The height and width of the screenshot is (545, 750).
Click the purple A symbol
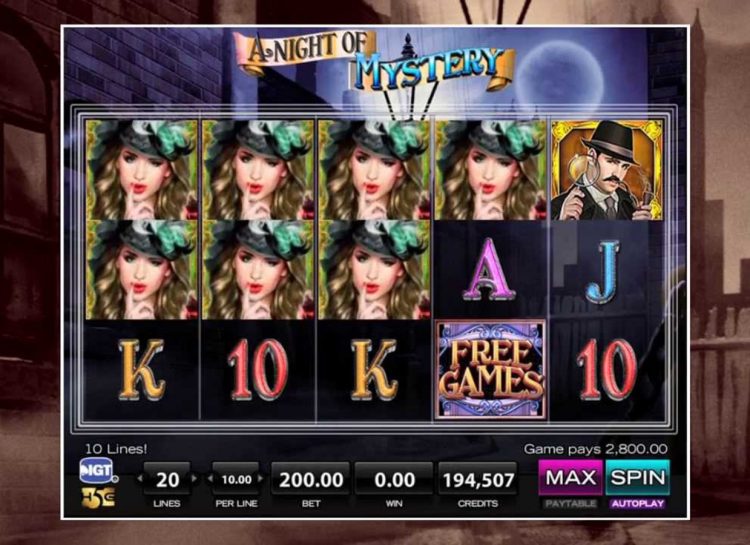[489, 269]
